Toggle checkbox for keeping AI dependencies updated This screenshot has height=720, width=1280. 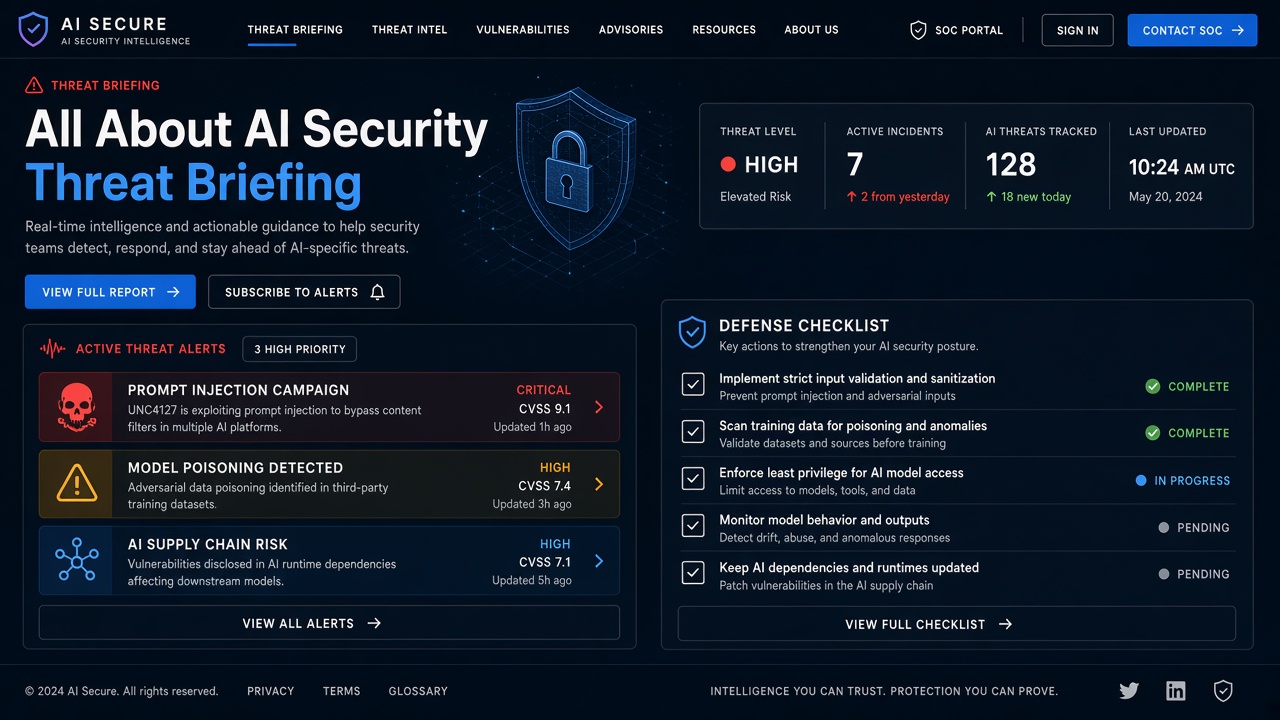693,573
